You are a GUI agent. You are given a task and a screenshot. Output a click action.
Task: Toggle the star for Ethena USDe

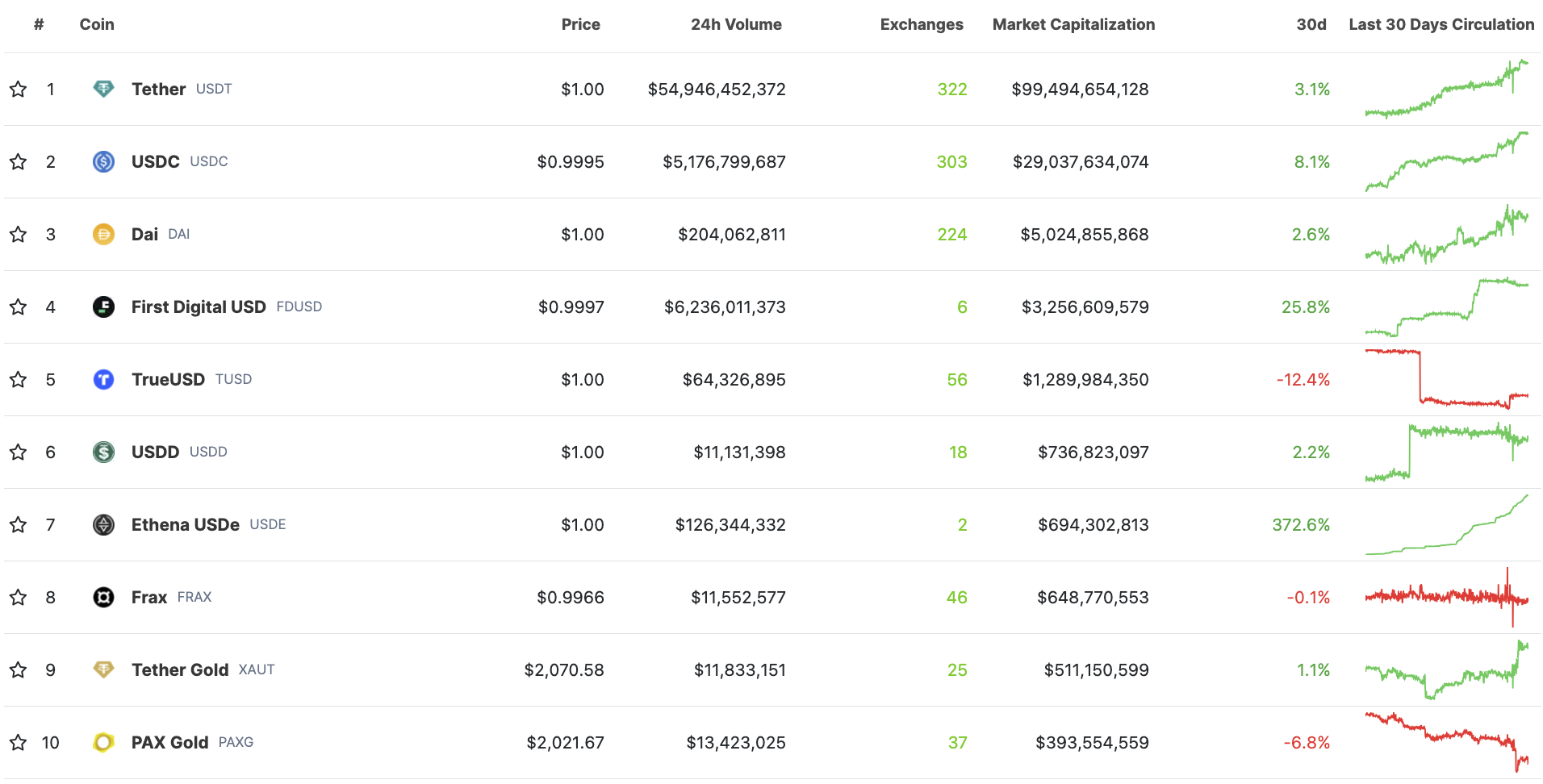18,524
